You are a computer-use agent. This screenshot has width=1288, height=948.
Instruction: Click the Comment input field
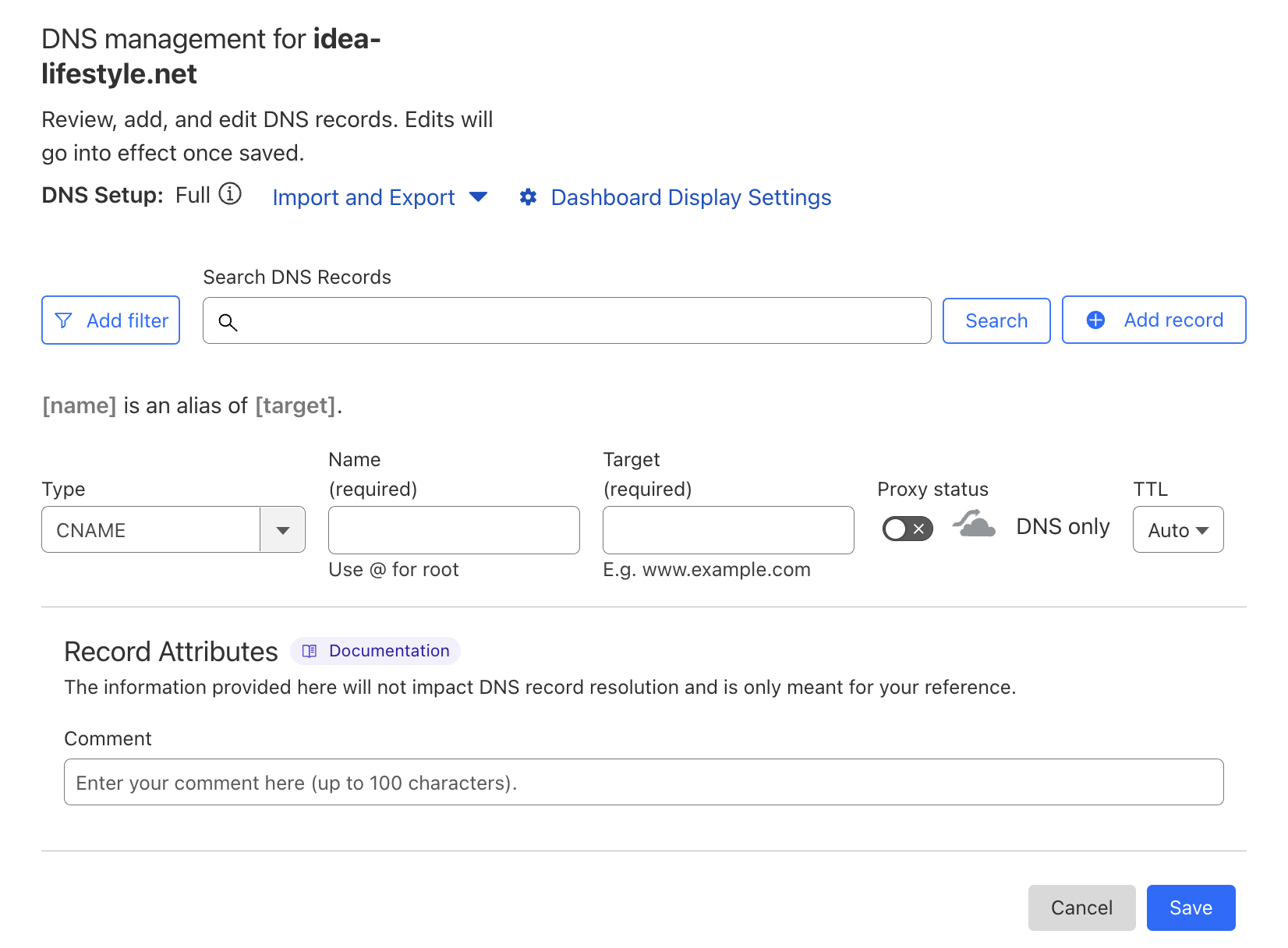tap(644, 782)
